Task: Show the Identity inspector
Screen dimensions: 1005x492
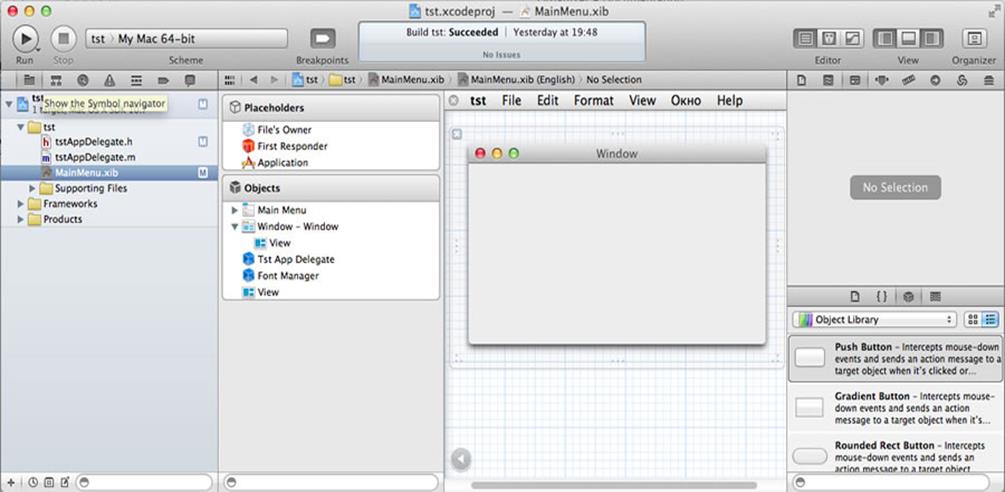Action: coord(854,80)
